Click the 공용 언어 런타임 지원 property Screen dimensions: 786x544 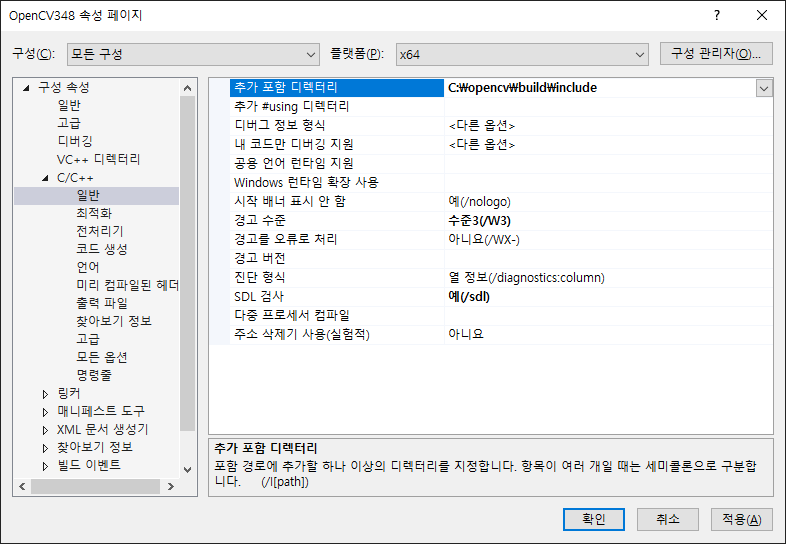click(x=337, y=164)
